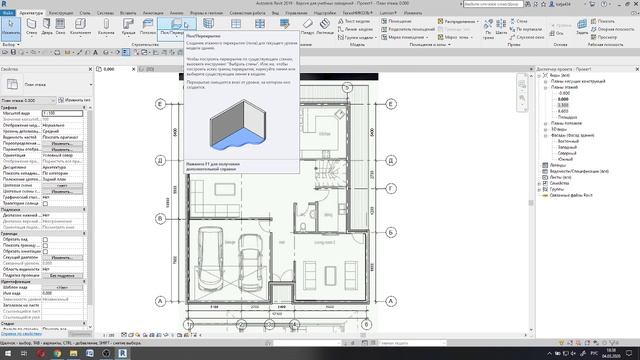Expand the Families (Семейства) tree node

click(539, 183)
